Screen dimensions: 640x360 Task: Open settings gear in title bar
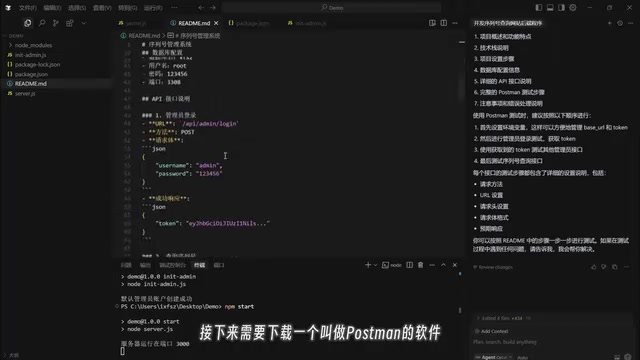(573, 8)
